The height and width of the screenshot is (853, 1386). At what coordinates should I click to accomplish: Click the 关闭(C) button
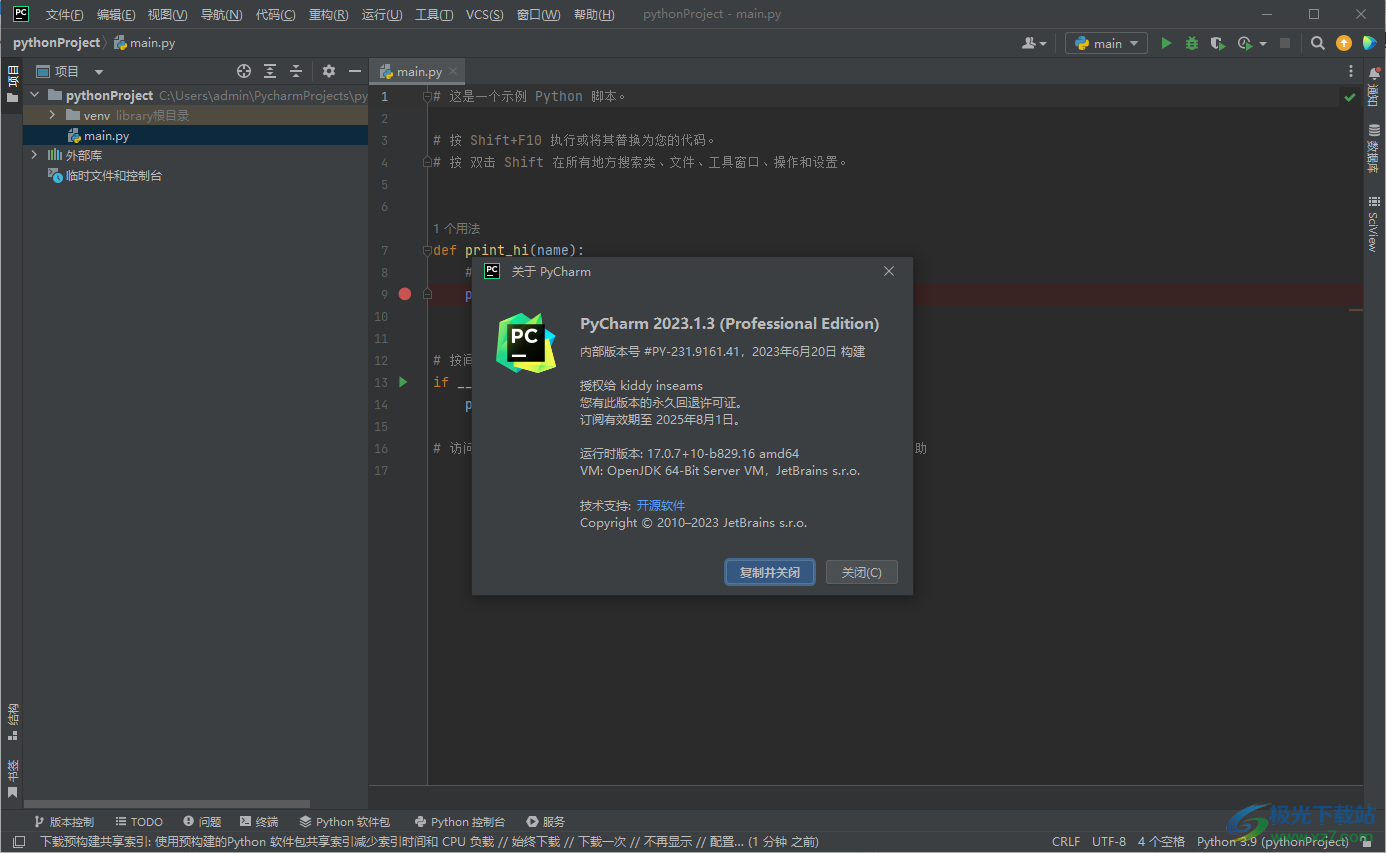click(x=862, y=572)
